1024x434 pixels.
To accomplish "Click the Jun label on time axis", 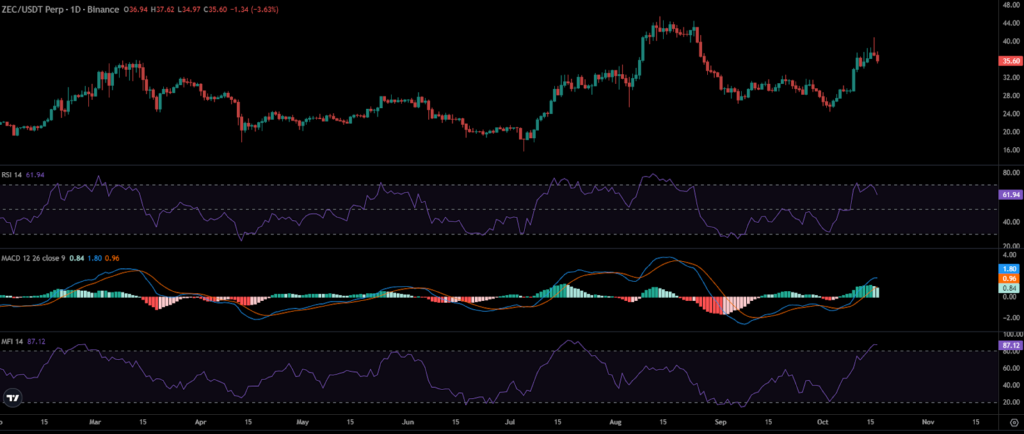I will coord(408,422).
